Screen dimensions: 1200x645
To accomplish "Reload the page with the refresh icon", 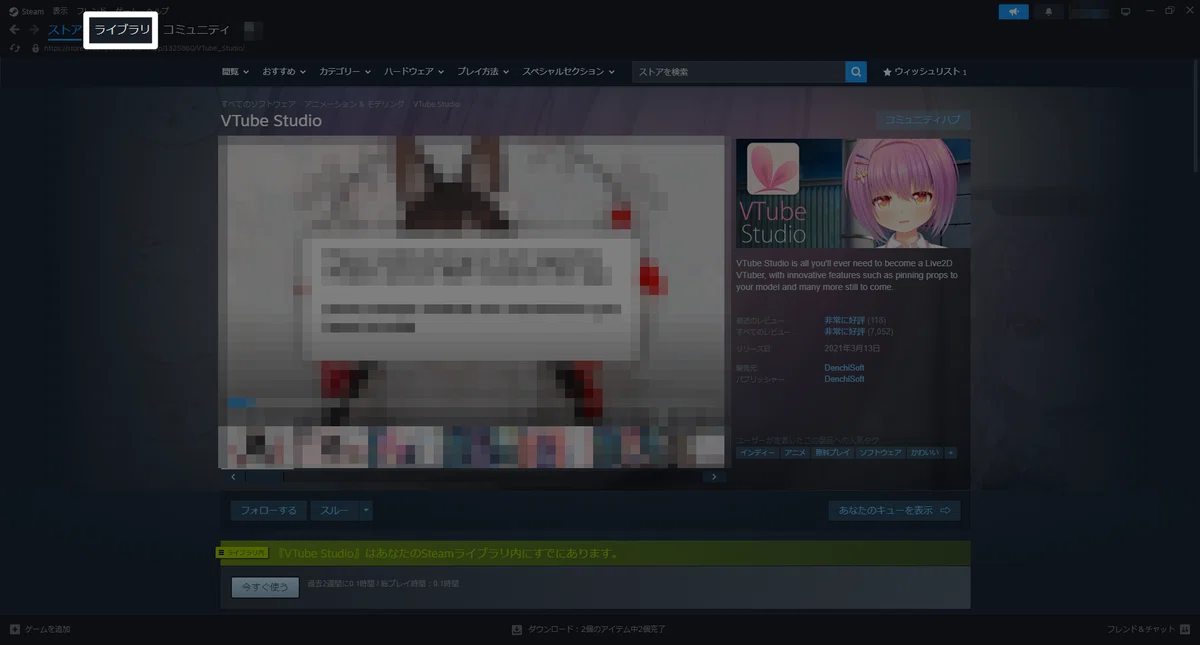I will tap(14, 47).
